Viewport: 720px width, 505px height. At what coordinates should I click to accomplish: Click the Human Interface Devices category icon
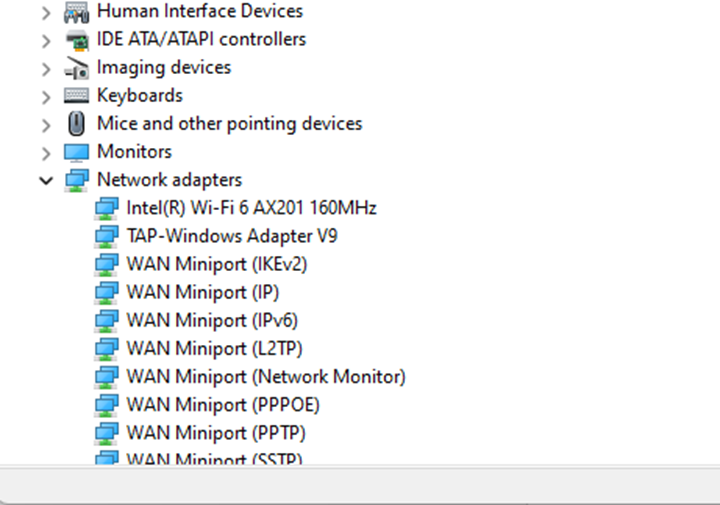[x=76, y=11]
